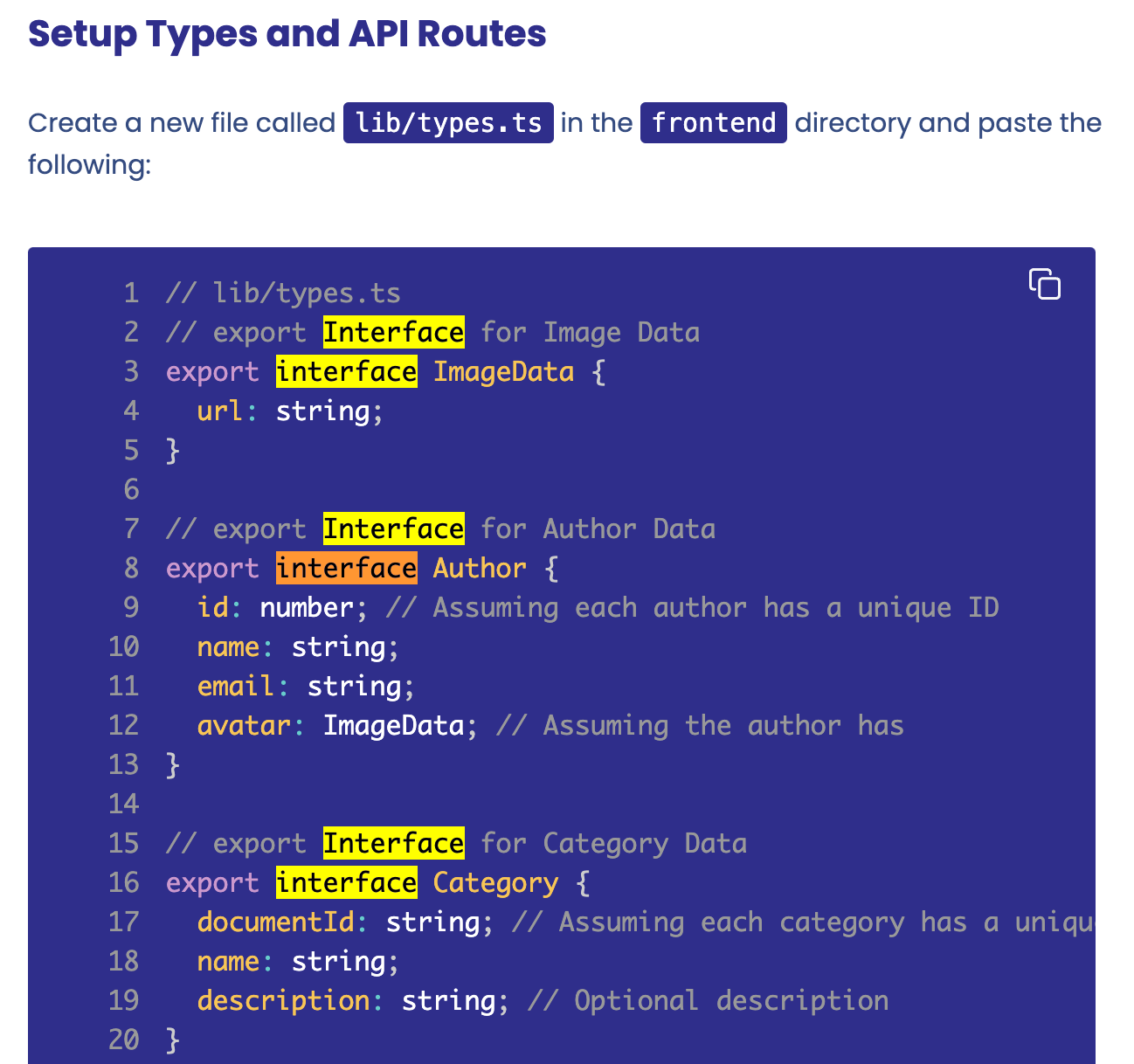Screen dimensions: 1134x1064
Task: Click highlighted interface before ImageData
Action: coord(347,371)
